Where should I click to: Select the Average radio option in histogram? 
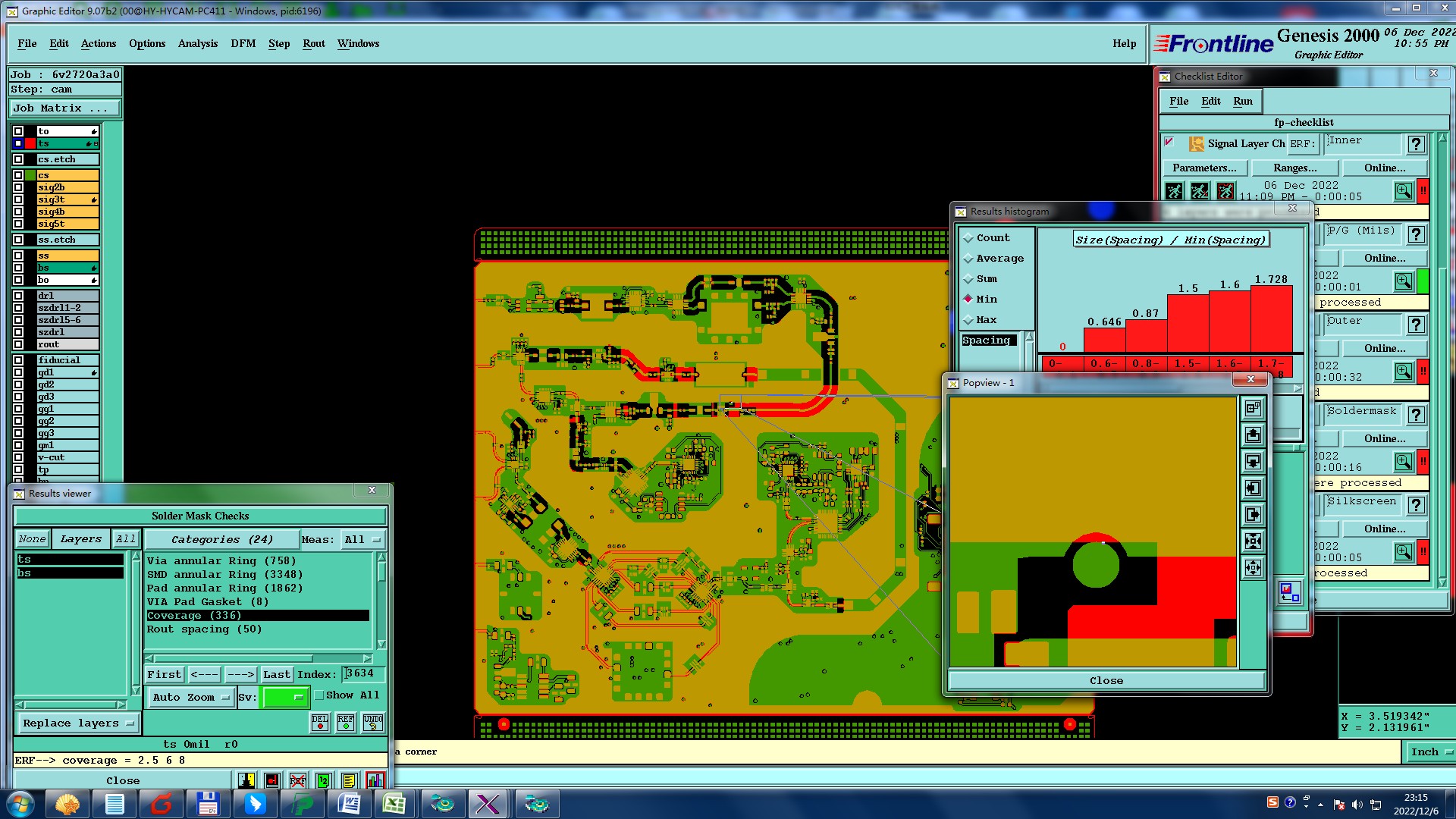[x=968, y=259]
